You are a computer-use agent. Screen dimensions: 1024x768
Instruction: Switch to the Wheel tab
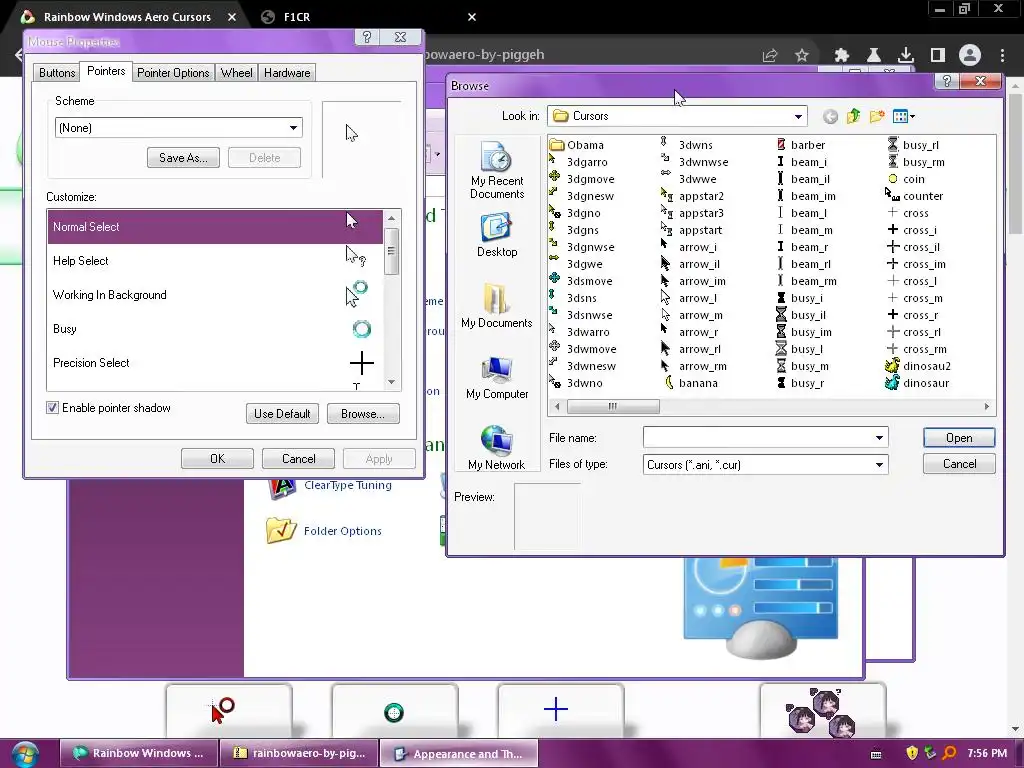pyautogui.click(x=236, y=73)
